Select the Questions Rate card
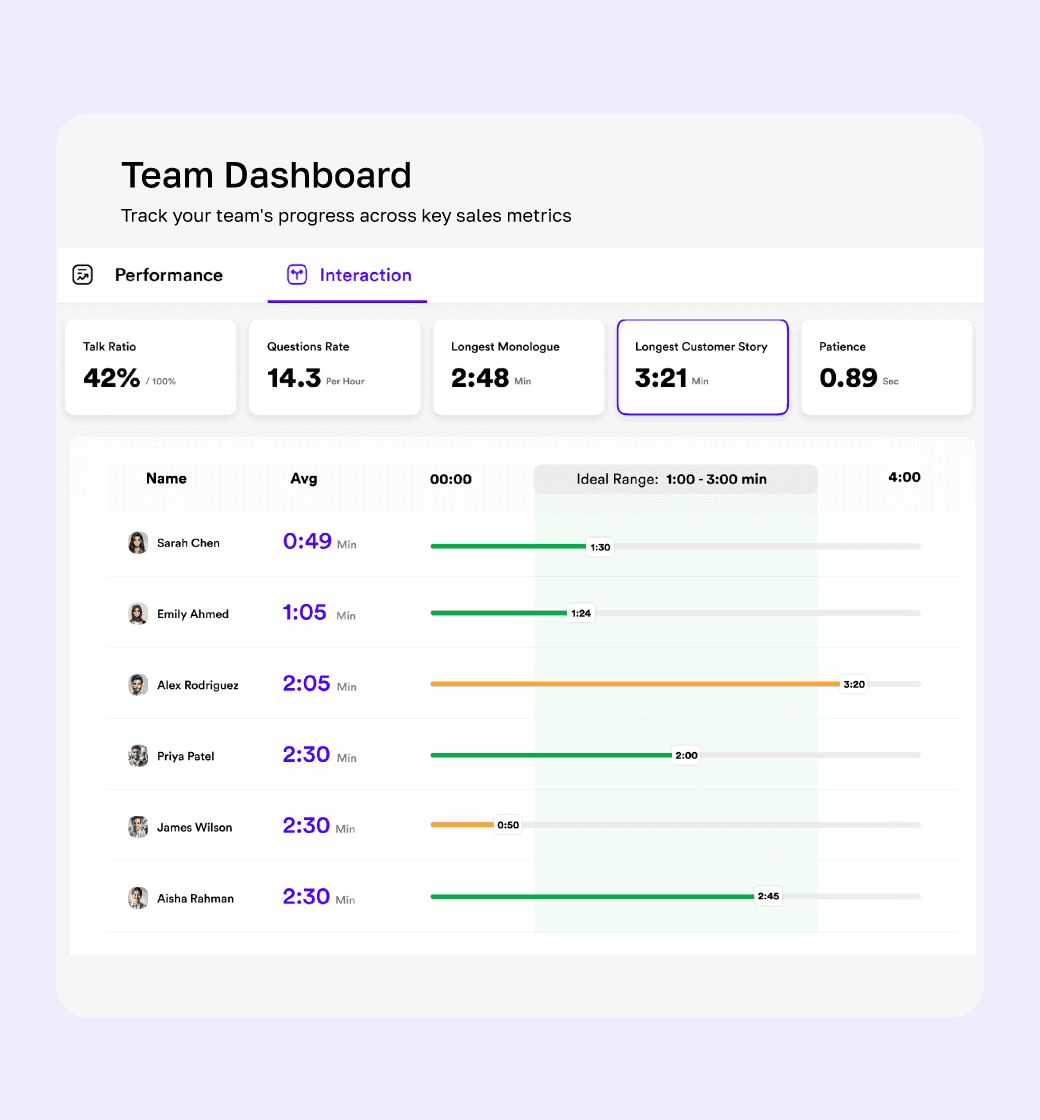 click(335, 366)
